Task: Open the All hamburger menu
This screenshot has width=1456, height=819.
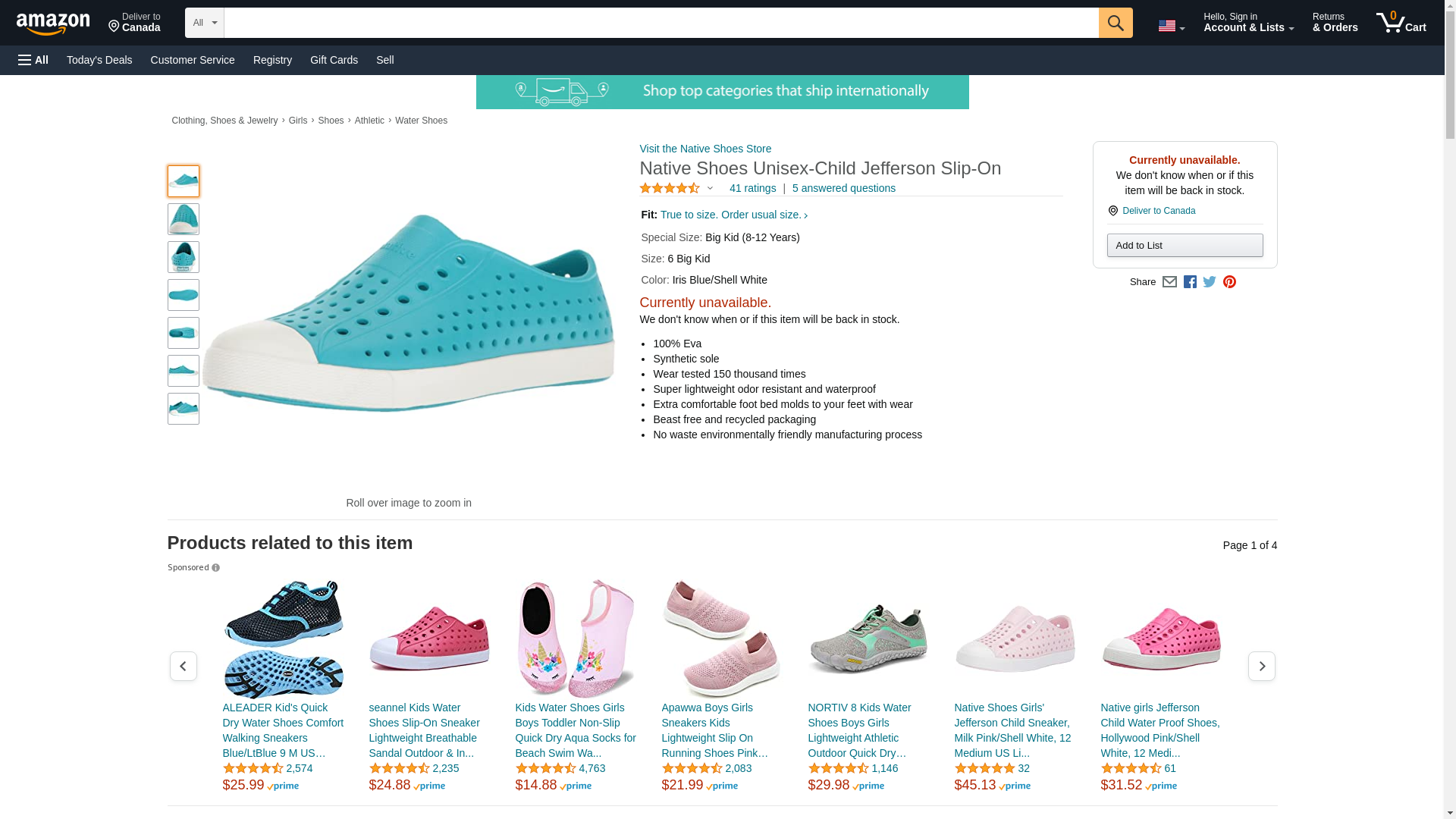Action: [33, 60]
